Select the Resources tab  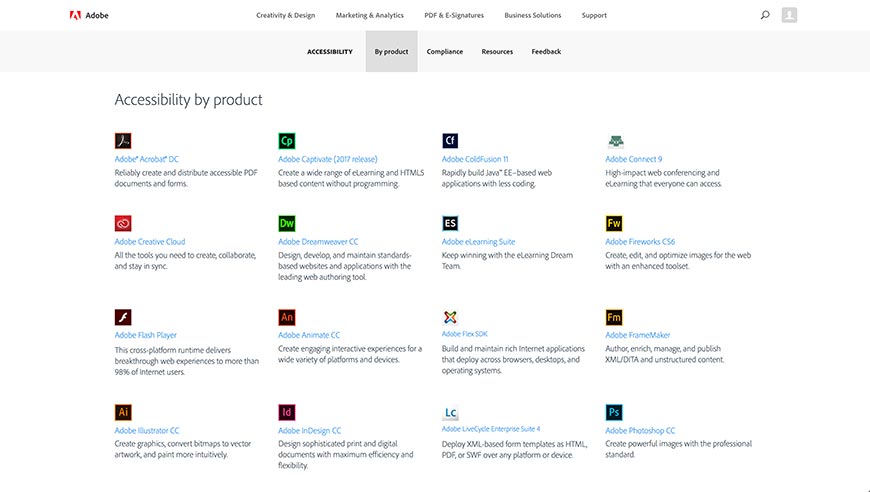point(497,52)
